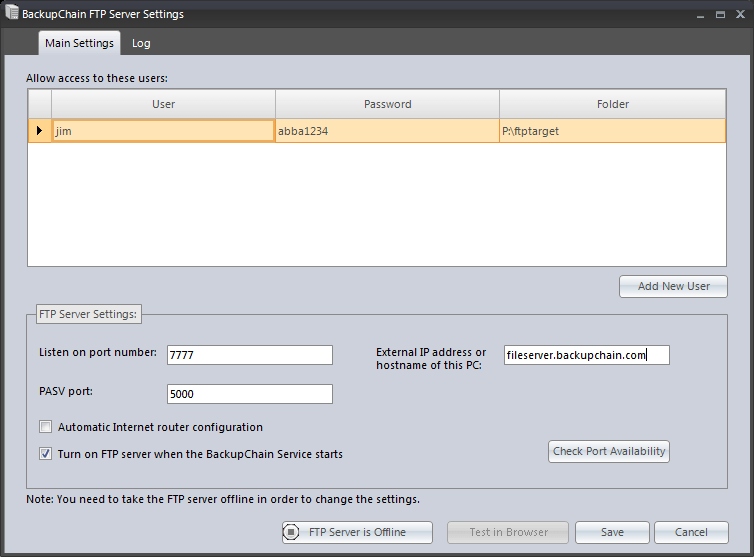This screenshot has width=754, height=557.
Task: Click the Add New User button
Action: [673, 286]
